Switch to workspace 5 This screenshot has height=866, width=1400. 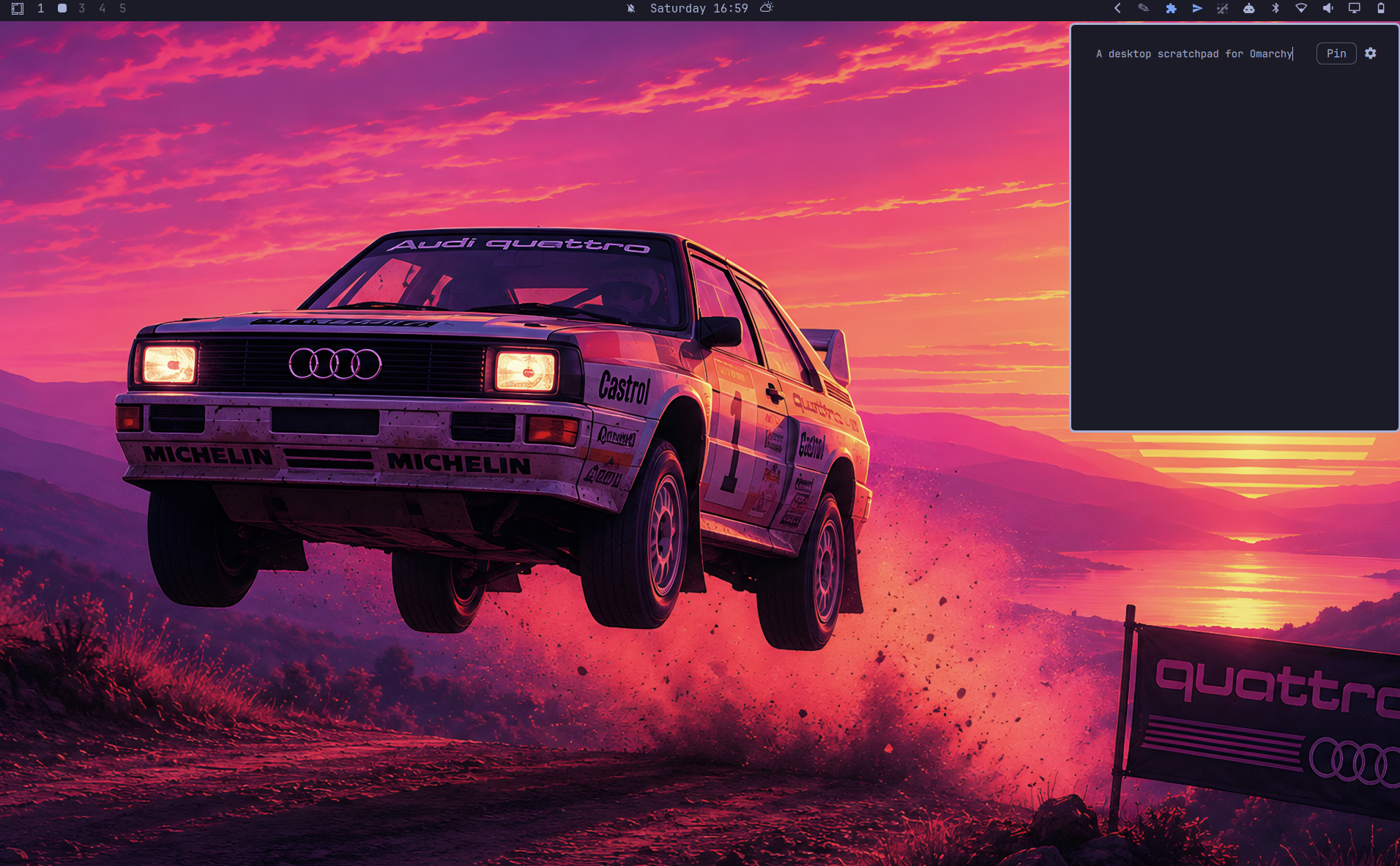point(123,9)
